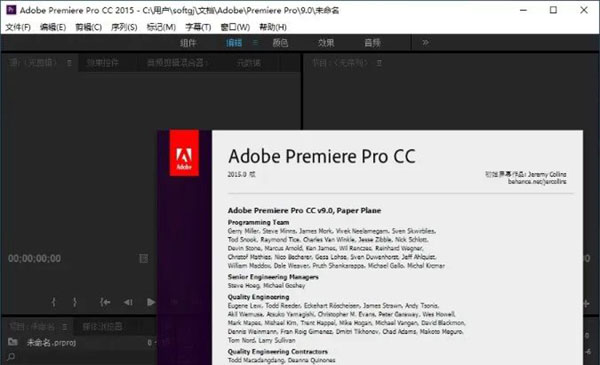Open the Program panel menu icon
600x365 pixels.
tap(379, 63)
